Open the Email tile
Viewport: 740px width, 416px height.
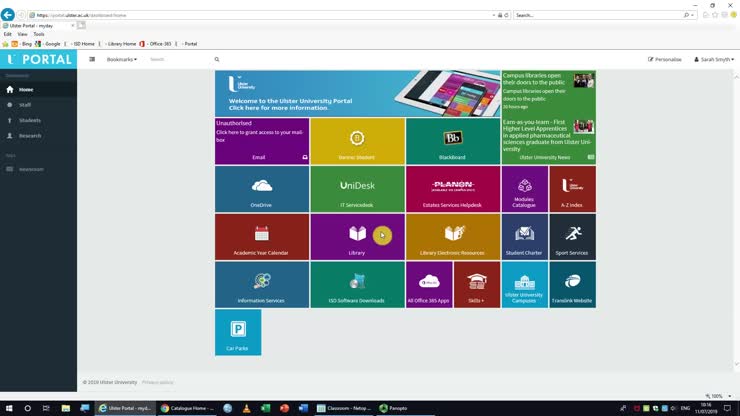click(262, 141)
